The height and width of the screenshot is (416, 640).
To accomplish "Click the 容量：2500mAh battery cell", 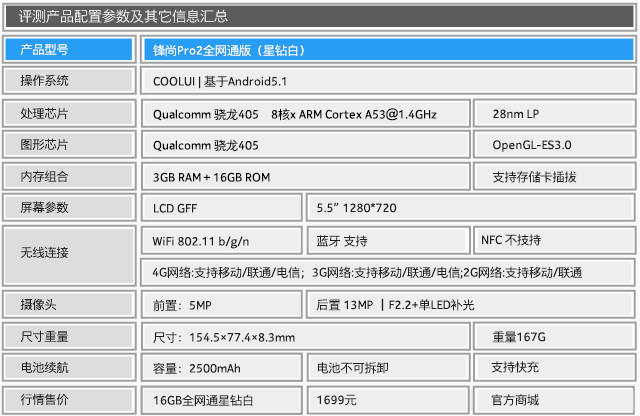I will pos(222,368).
